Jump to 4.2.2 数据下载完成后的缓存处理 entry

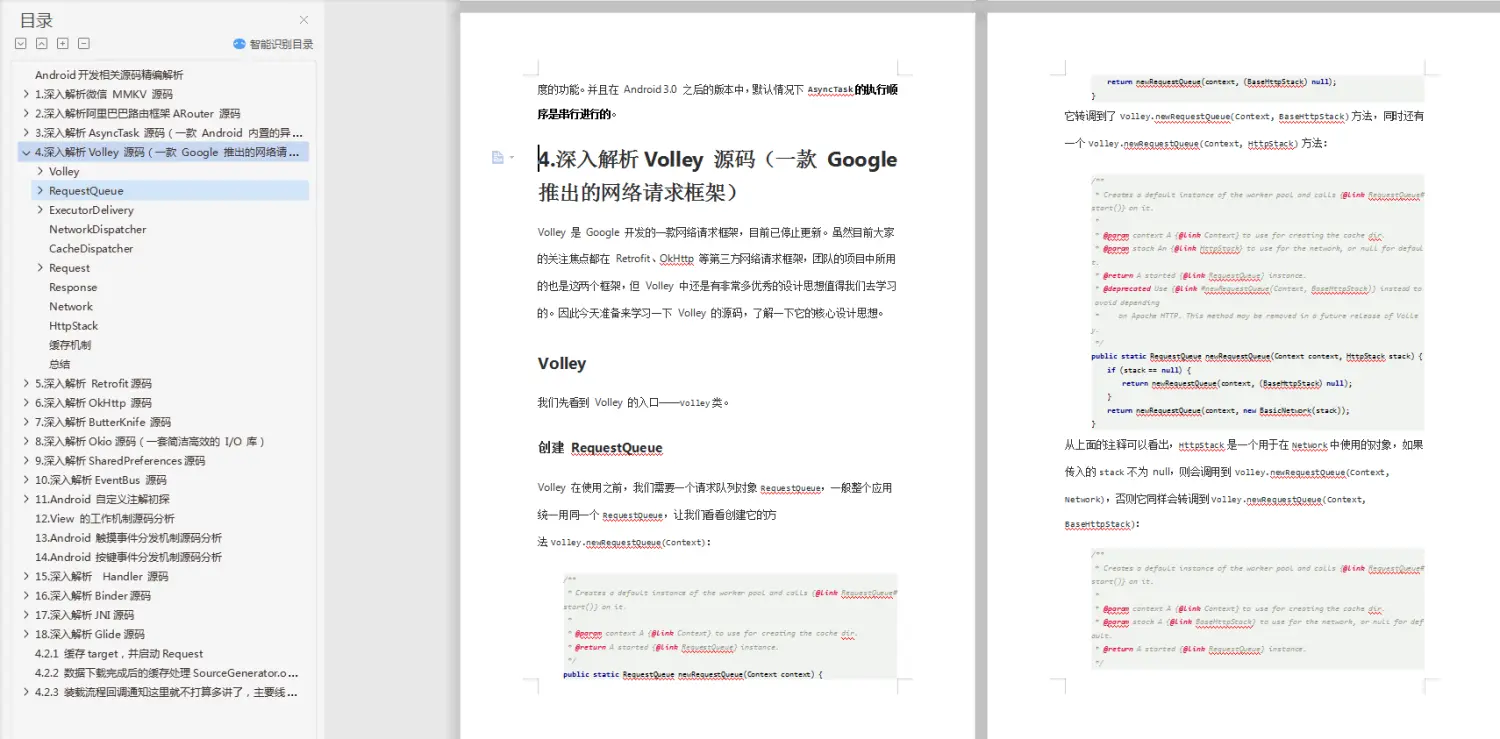pyautogui.click(x=167, y=673)
